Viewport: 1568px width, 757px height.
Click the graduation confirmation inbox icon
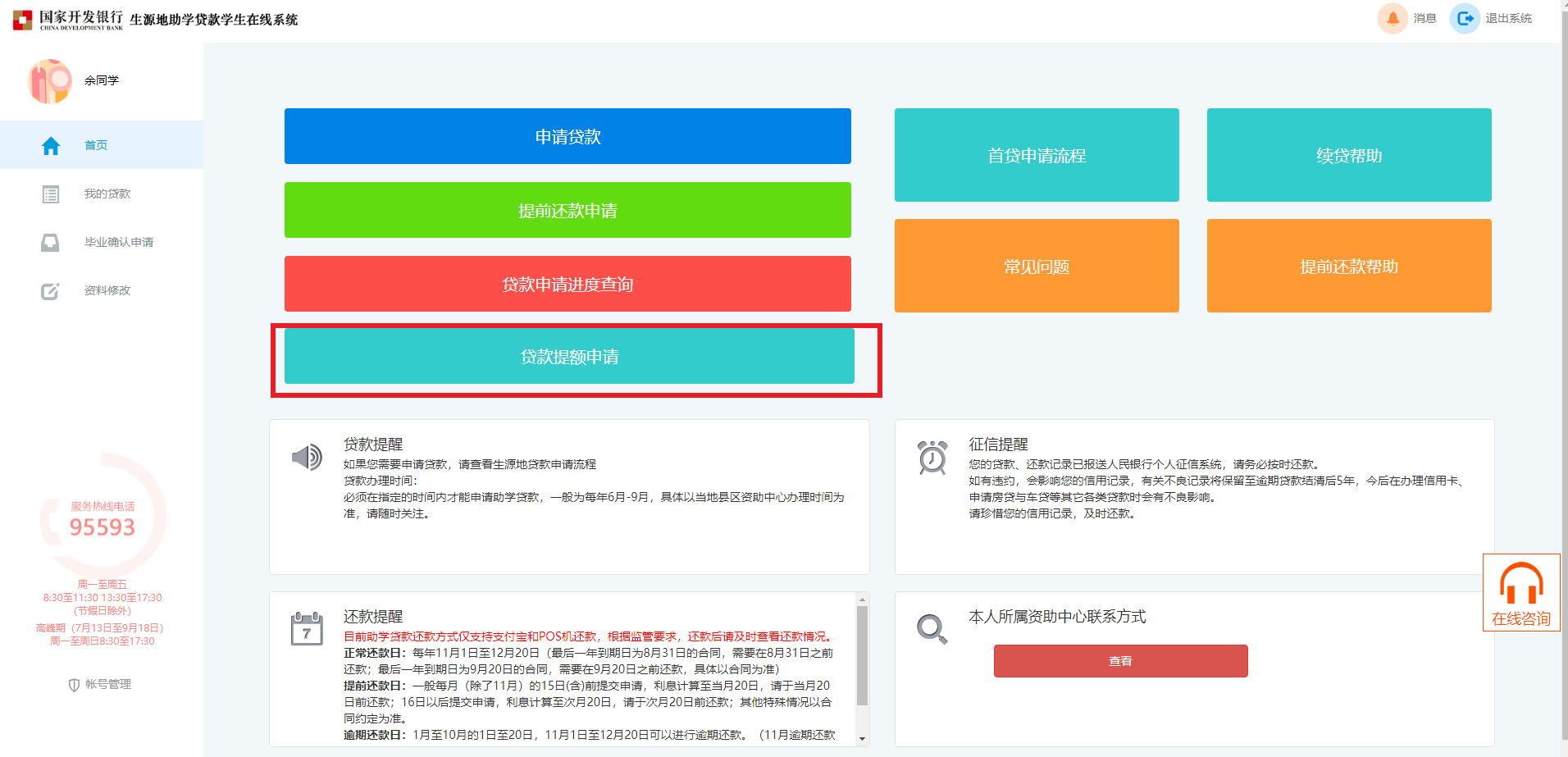pyautogui.click(x=50, y=243)
